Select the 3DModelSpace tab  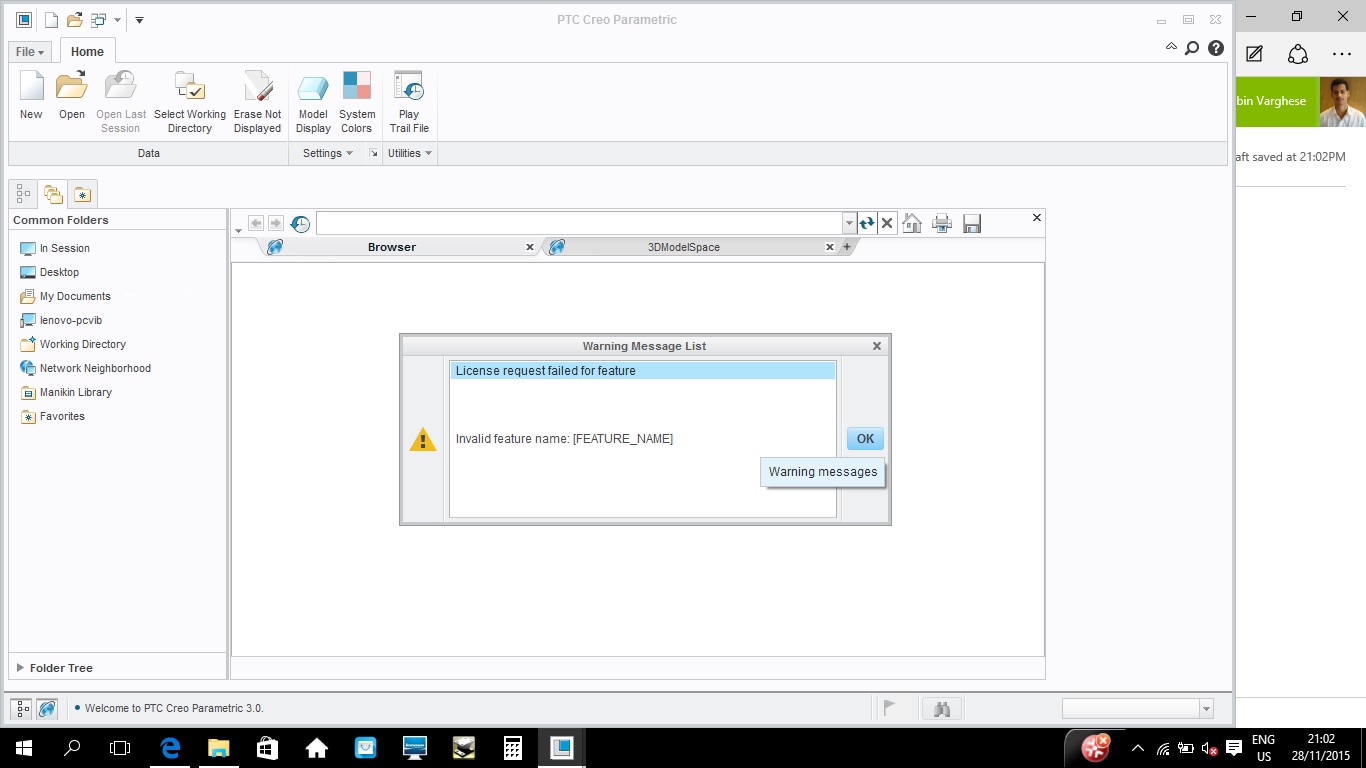coord(684,247)
